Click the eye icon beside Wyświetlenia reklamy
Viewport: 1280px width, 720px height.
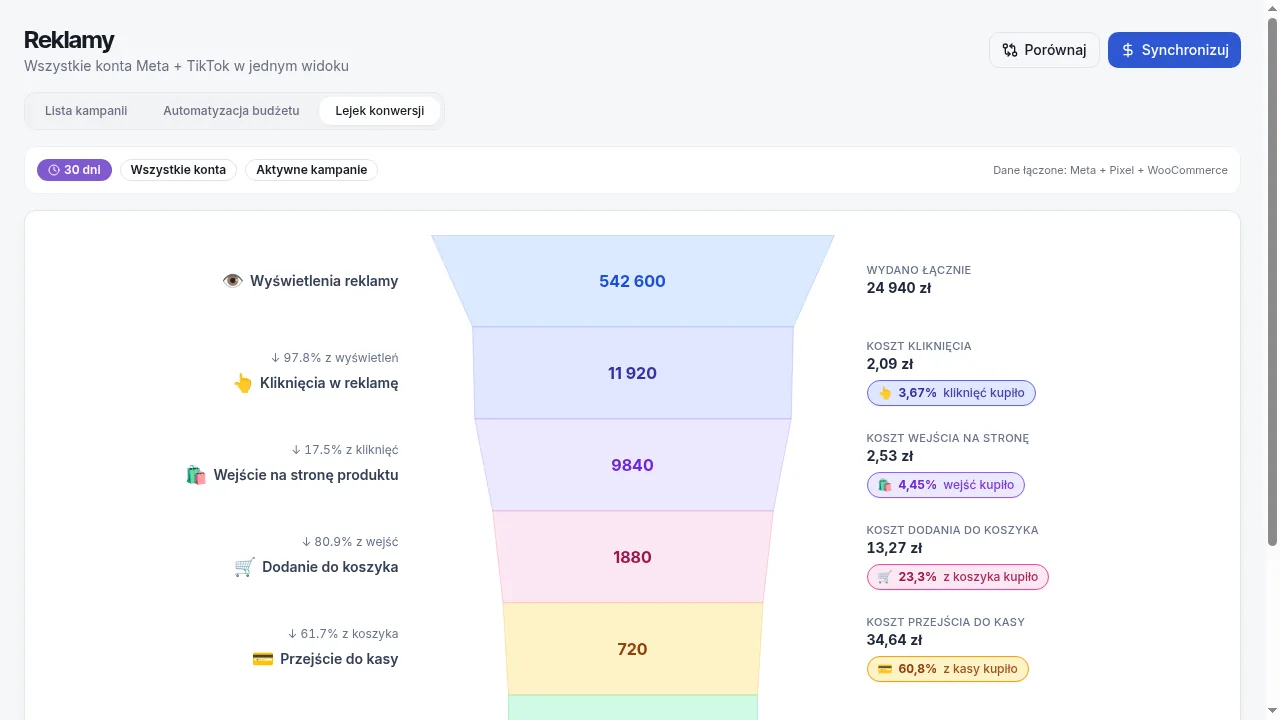tap(232, 281)
